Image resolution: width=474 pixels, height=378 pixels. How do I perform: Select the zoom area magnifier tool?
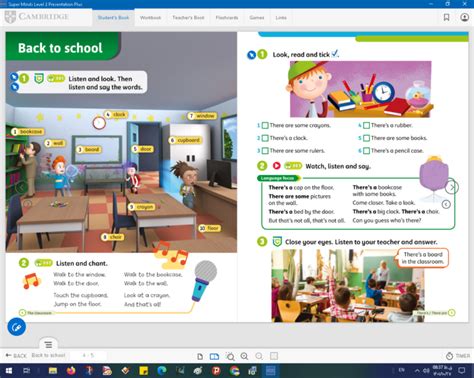click(x=230, y=356)
